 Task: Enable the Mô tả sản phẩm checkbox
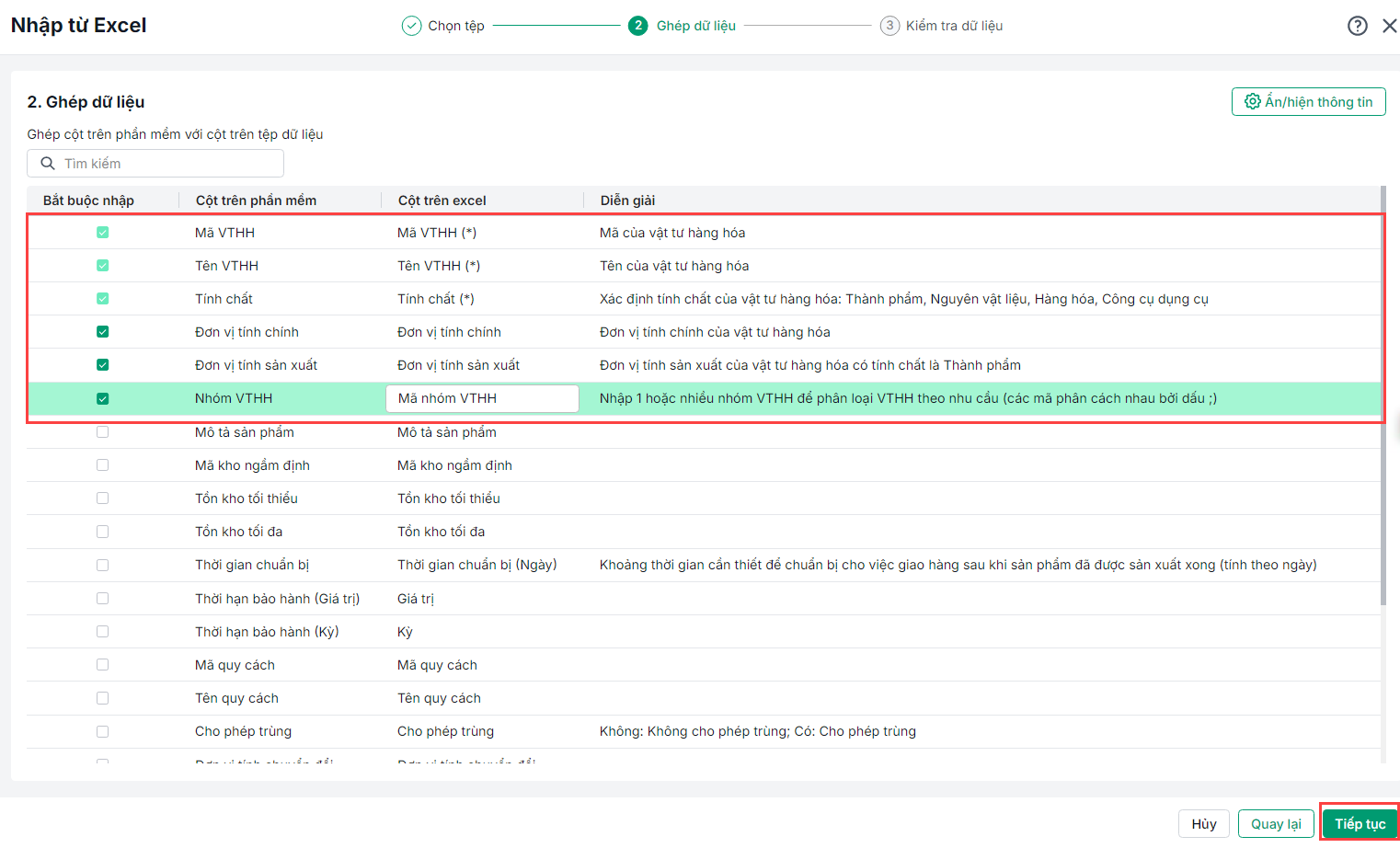103,432
